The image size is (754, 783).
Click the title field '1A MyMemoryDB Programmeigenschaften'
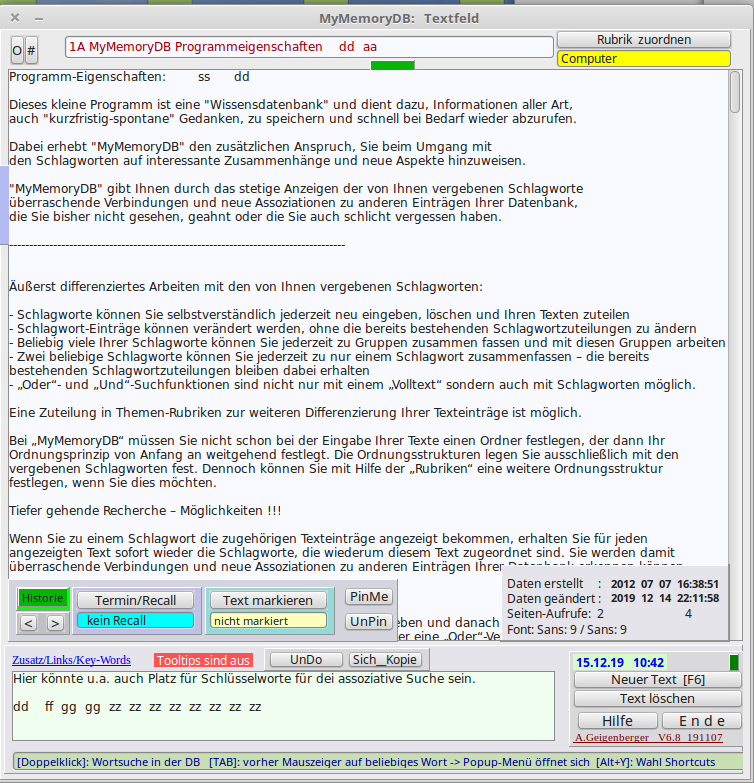coord(309,47)
